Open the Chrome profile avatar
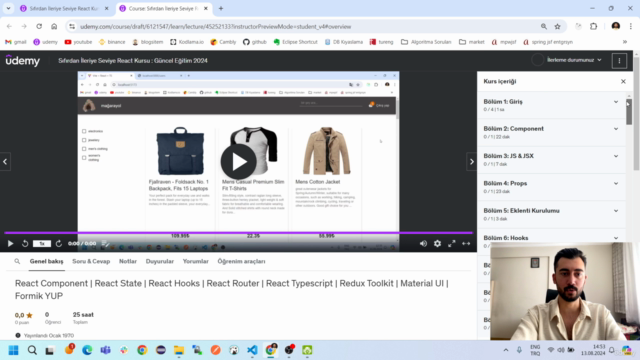The height and width of the screenshot is (360, 640). coord(616,26)
